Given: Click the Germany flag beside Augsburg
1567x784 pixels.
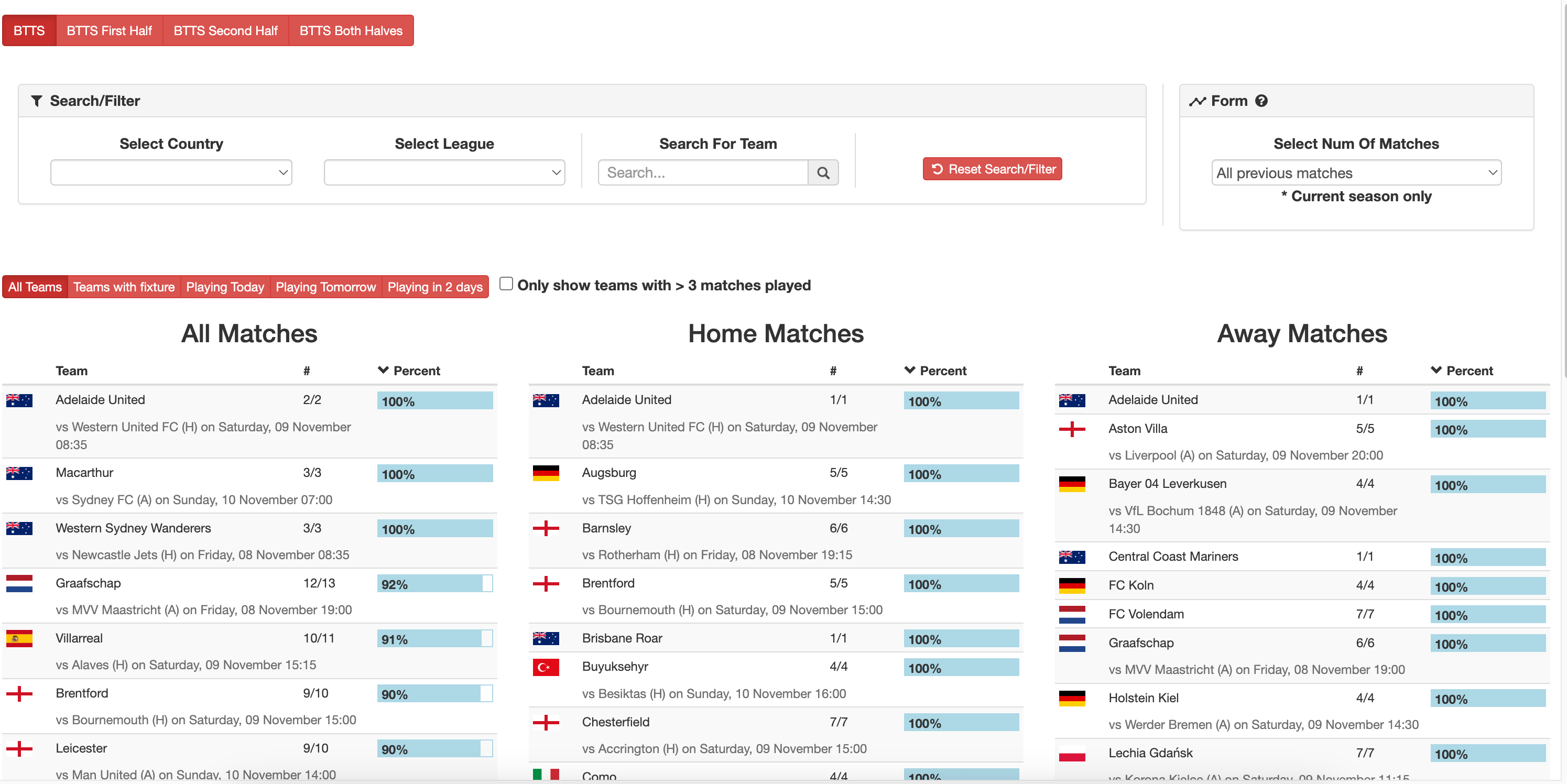Looking at the screenshot, I should click(546, 473).
